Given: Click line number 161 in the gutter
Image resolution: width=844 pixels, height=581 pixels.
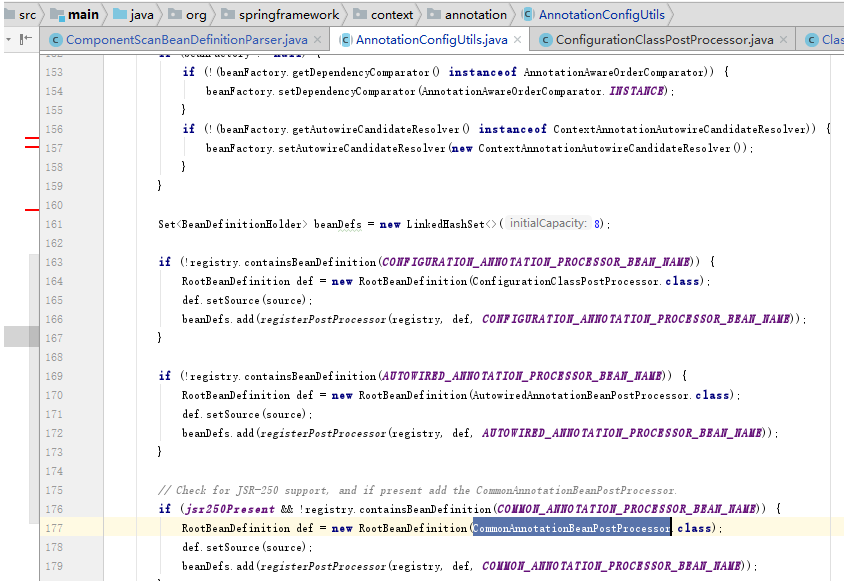Looking at the screenshot, I should point(54,224).
